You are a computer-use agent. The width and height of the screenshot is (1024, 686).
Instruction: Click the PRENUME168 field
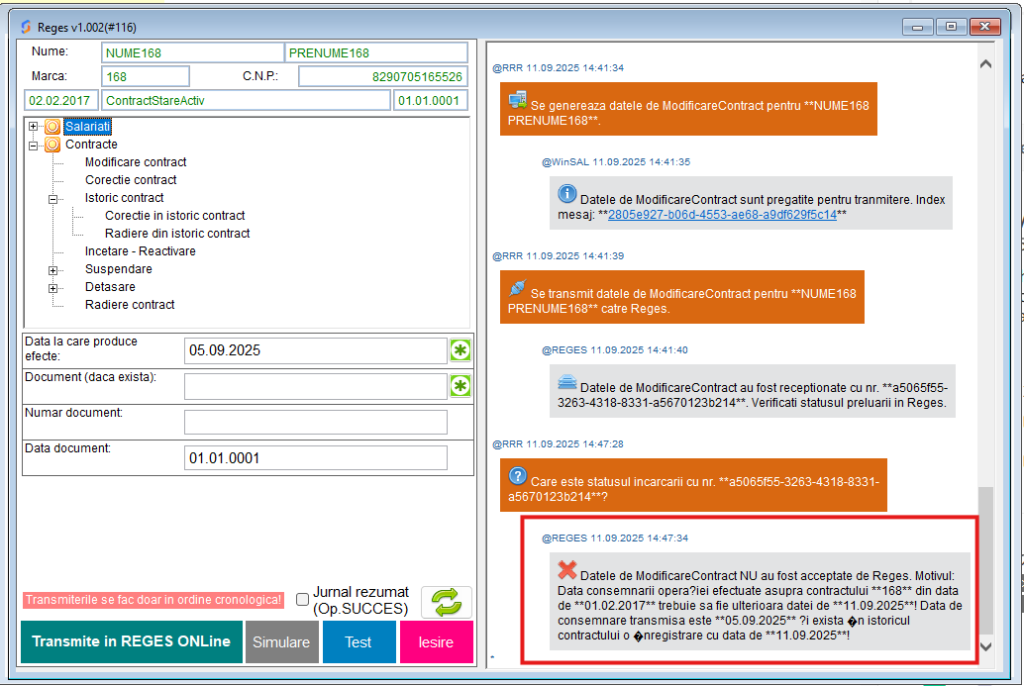(376, 53)
